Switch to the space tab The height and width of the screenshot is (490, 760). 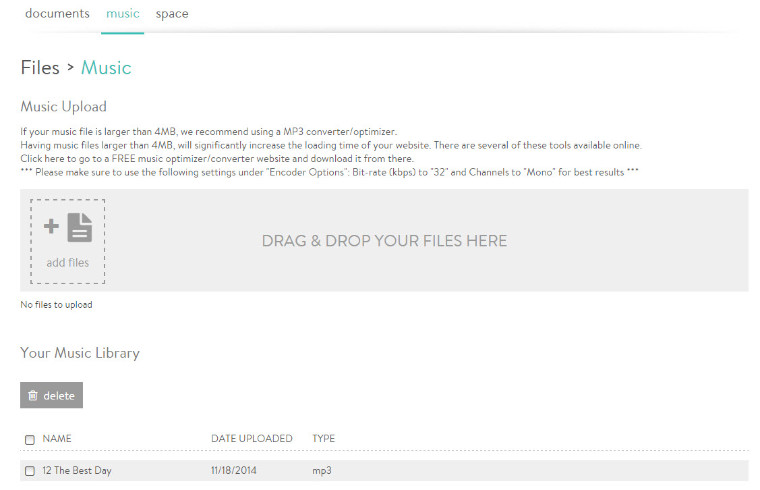coord(172,14)
